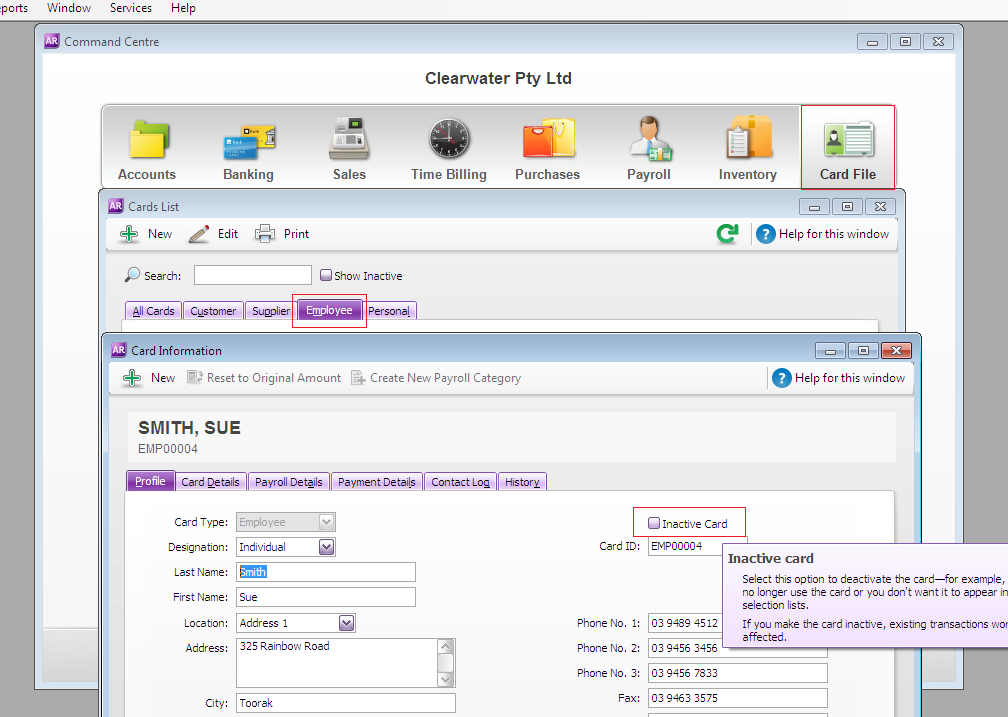
Task: Open the Time Billing clock icon
Action: tap(449, 138)
